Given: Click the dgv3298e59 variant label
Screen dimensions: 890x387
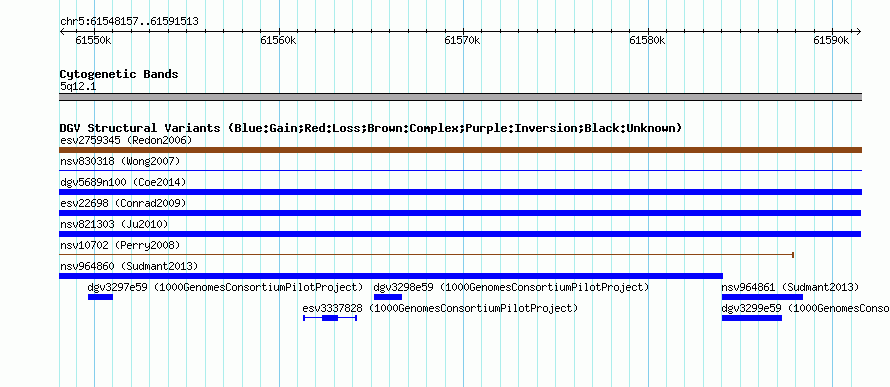Looking at the screenshot, I should (511, 287).
